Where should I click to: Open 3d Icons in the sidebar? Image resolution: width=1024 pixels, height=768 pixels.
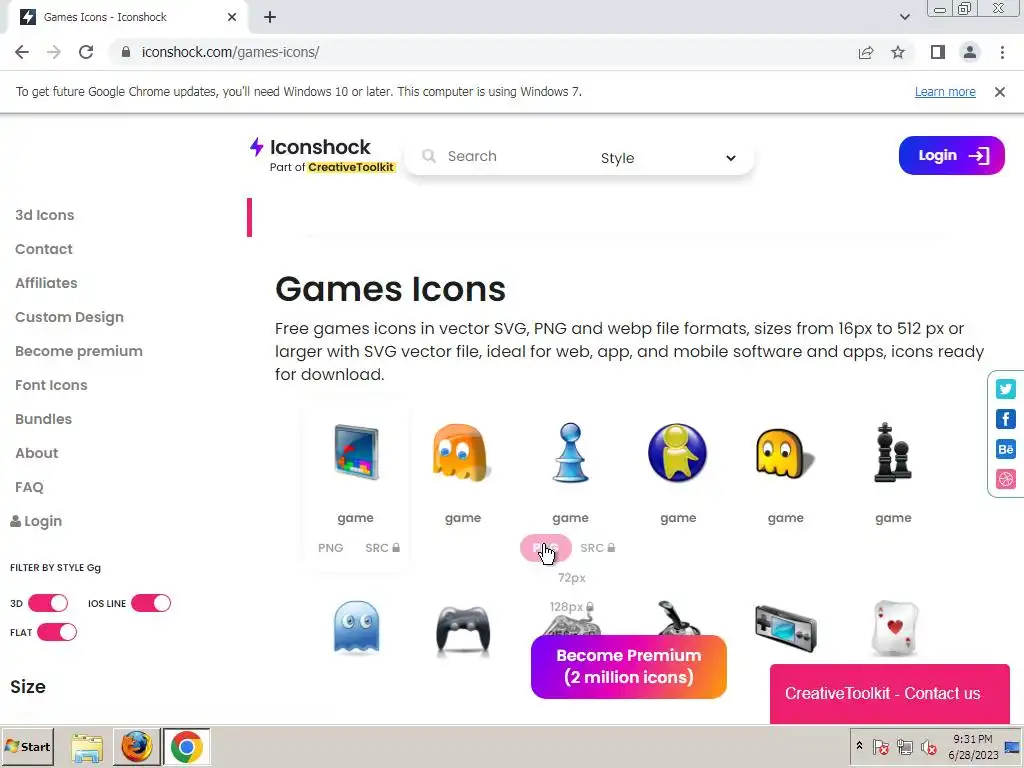click(44, 215)
